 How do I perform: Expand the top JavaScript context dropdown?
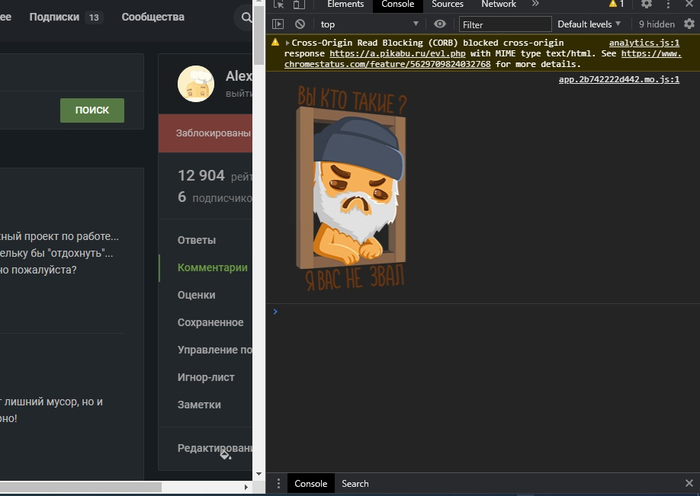click(372, 24)
